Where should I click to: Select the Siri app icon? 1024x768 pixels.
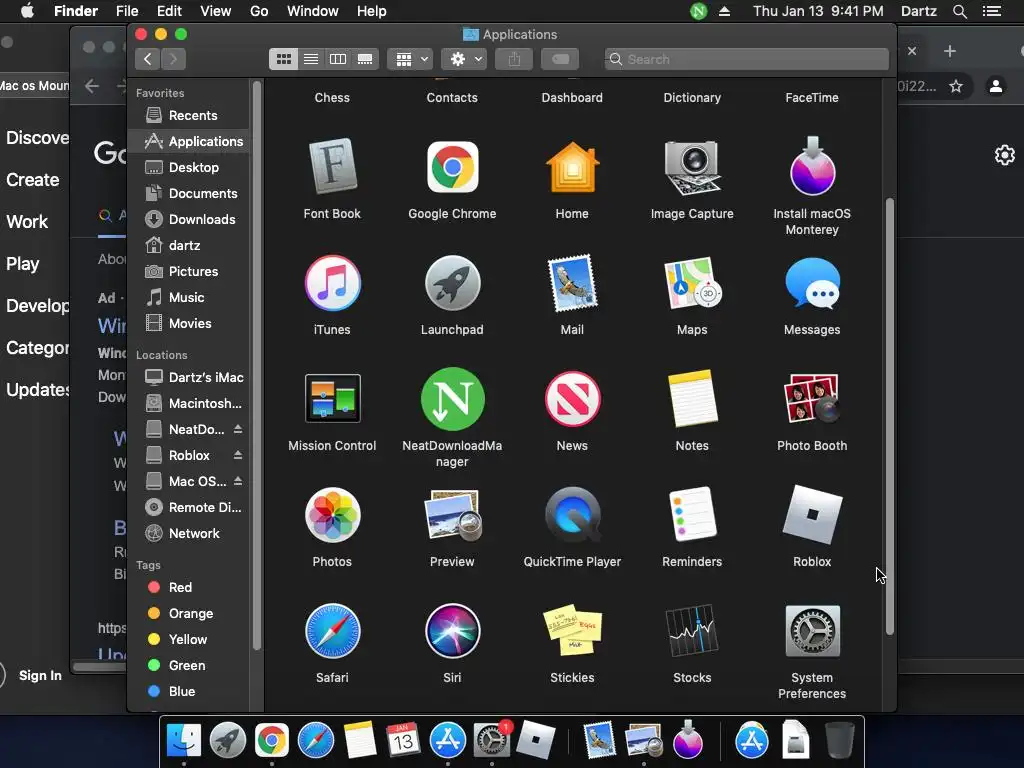point(452,631)
